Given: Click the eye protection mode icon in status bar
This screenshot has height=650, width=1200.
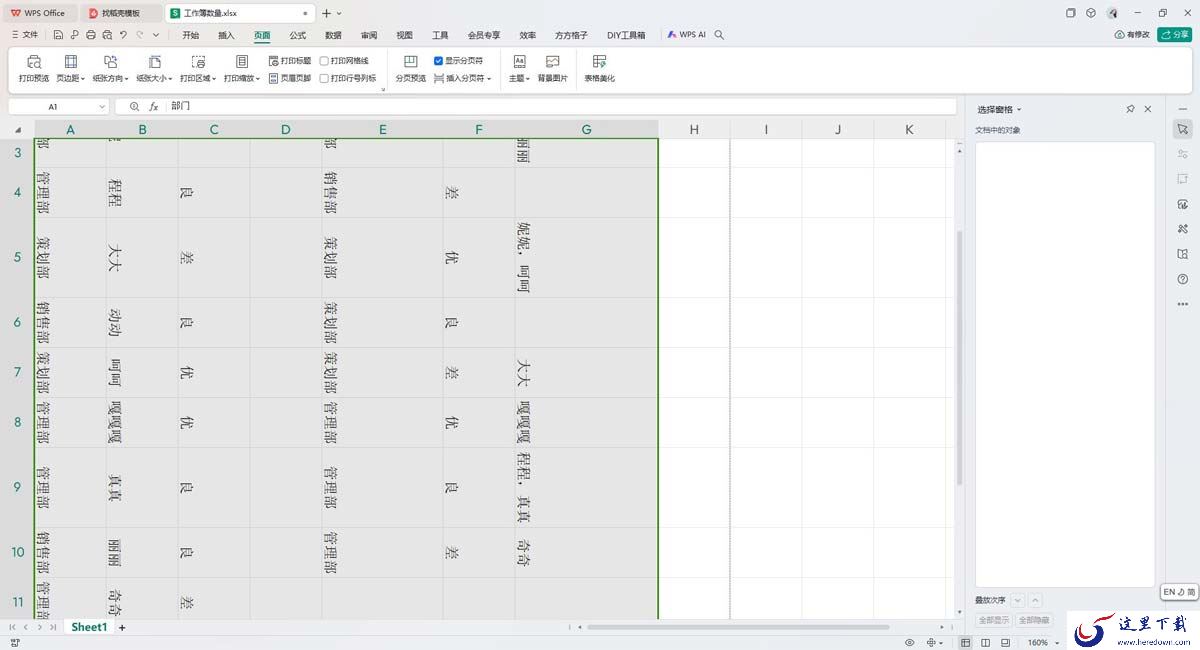Looking at the screenshot, I should pos(910,642).
